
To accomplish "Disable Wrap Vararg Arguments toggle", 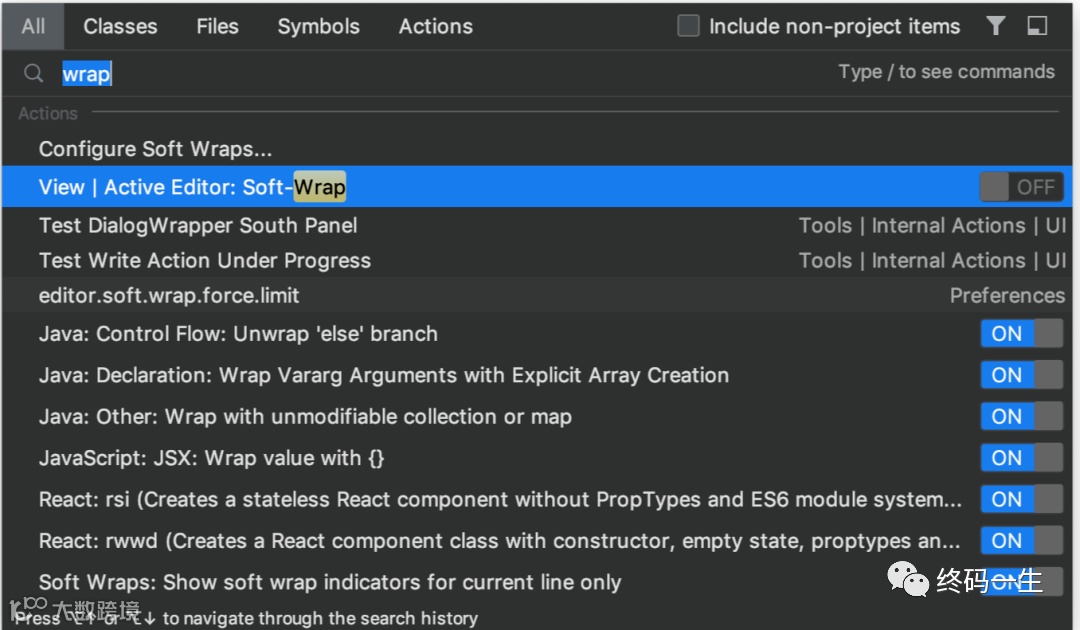I will [x=1020, y=375].
